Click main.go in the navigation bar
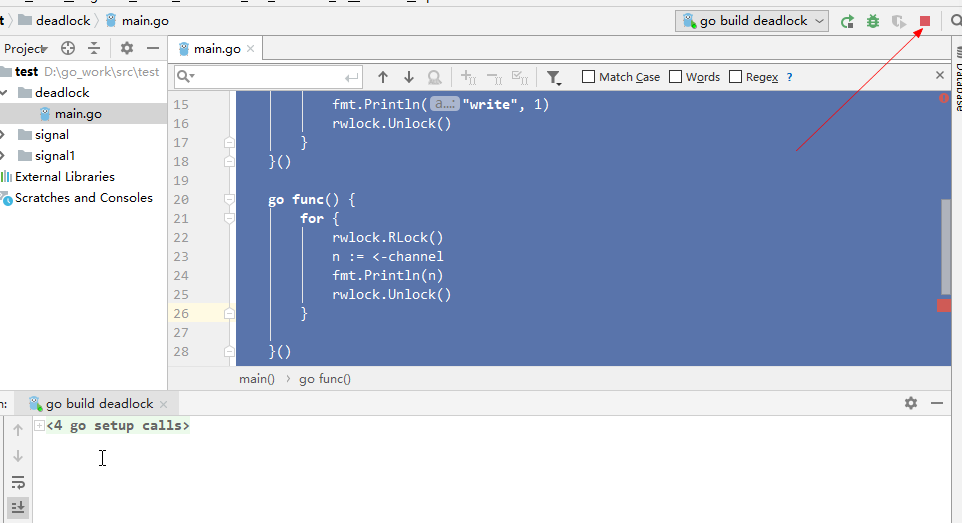This screenshot has height=523, width=962. (x=145, y=21)
